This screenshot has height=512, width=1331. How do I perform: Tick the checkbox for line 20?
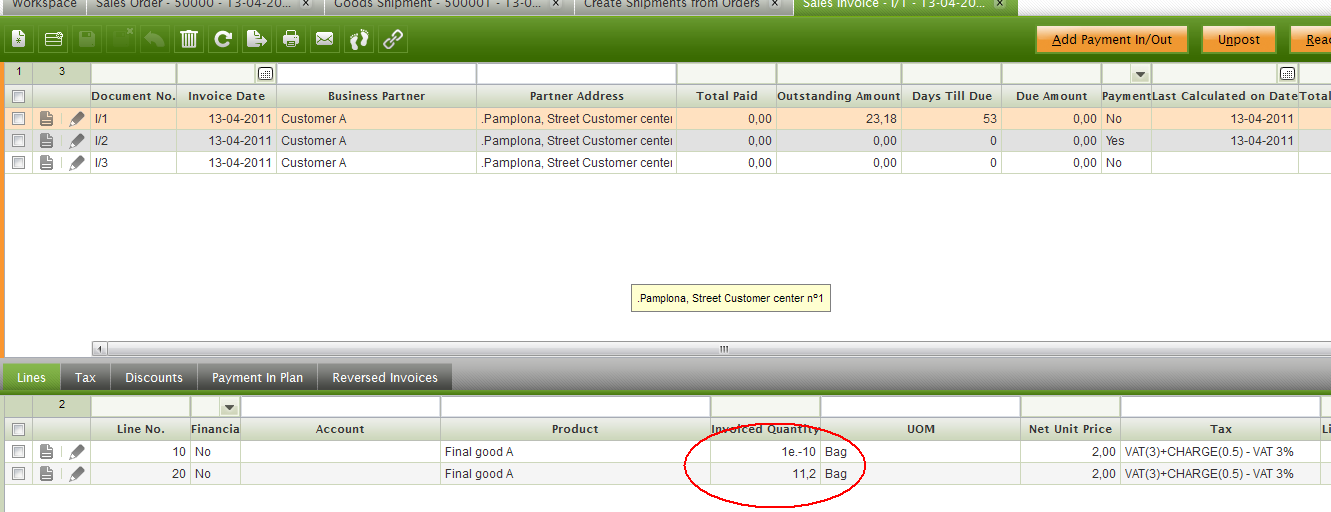pos(18,474)
